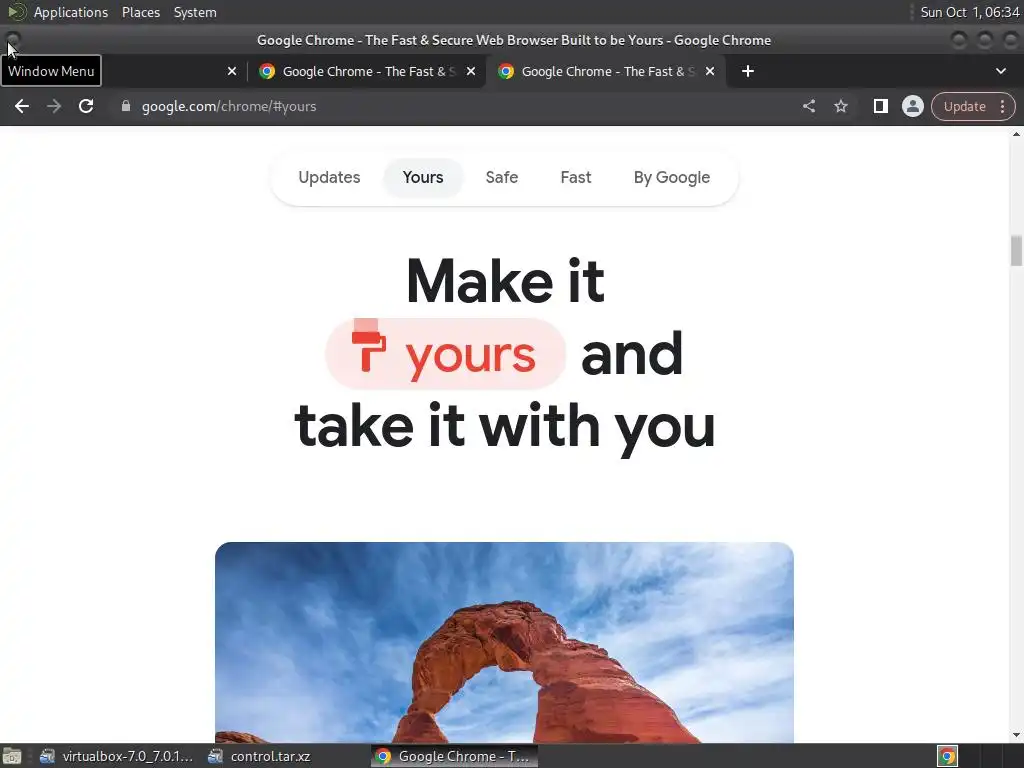The image size is (1024, 768).
Task: Click the show desktop icon in taskbar
Action: [x=12, y=756]
